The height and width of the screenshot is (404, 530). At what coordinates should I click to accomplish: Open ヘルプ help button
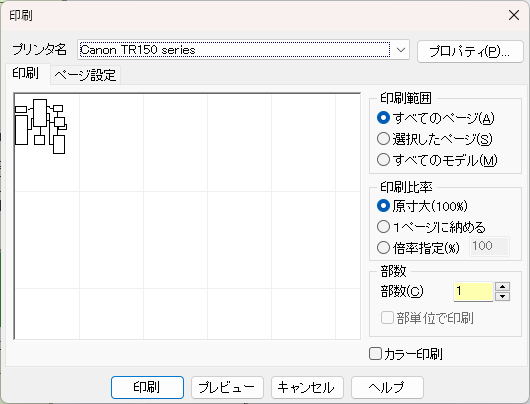coord(387,387)
